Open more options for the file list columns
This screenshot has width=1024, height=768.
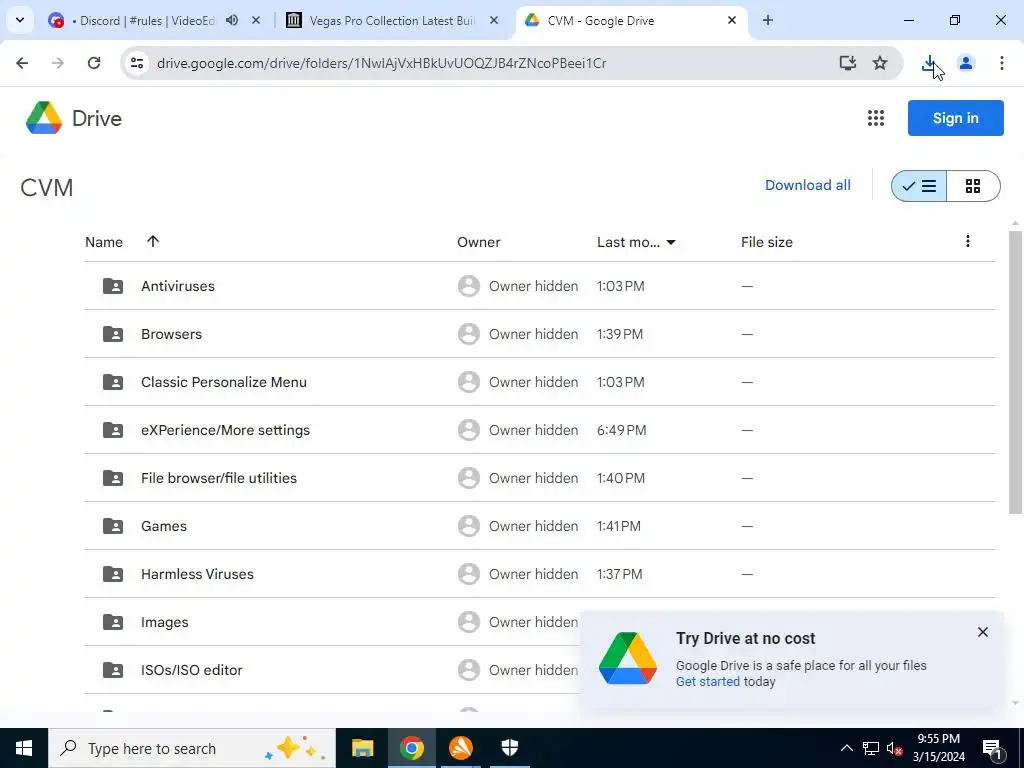click(x=968, y=241)
